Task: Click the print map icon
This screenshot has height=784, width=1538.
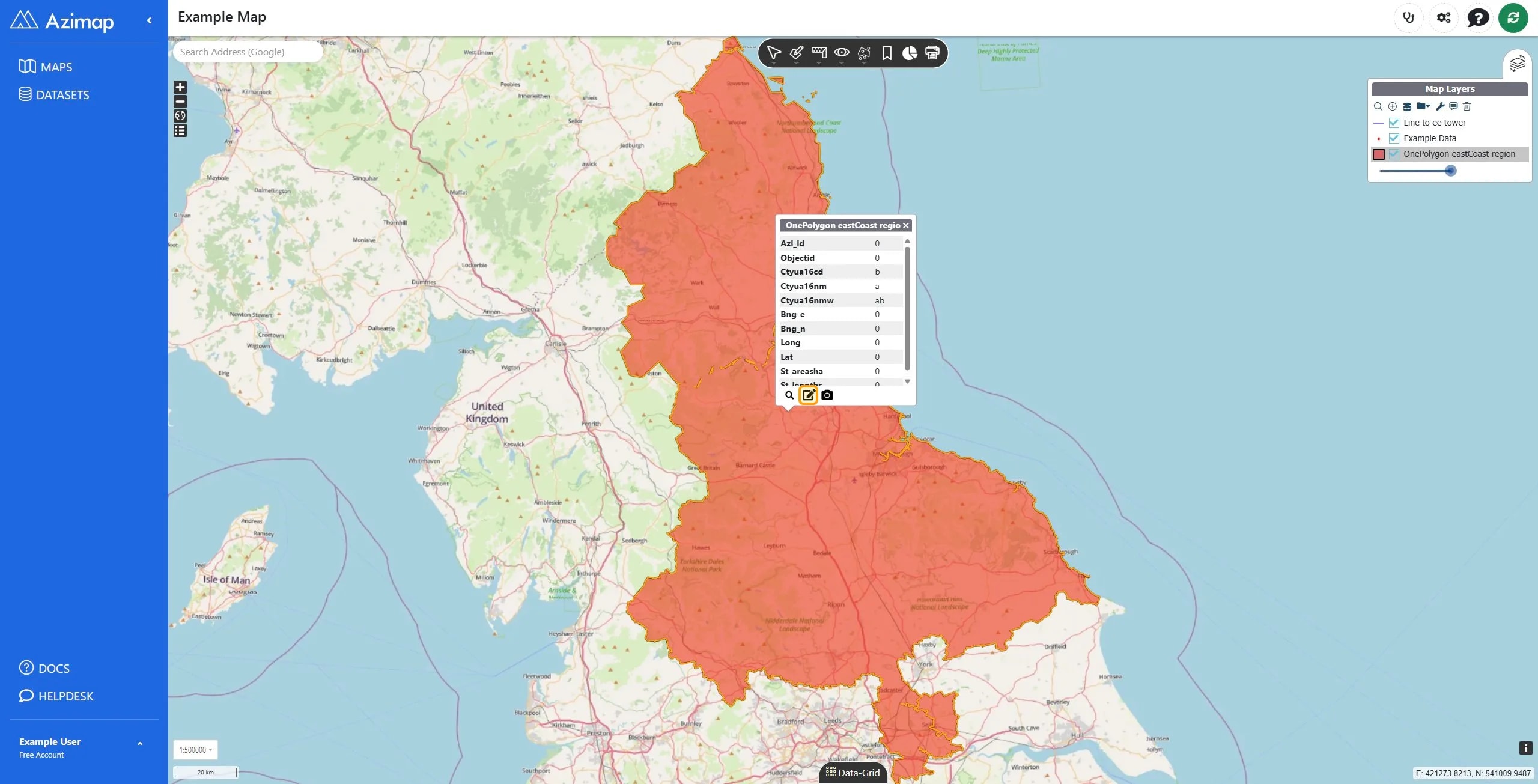Action: 932,53
